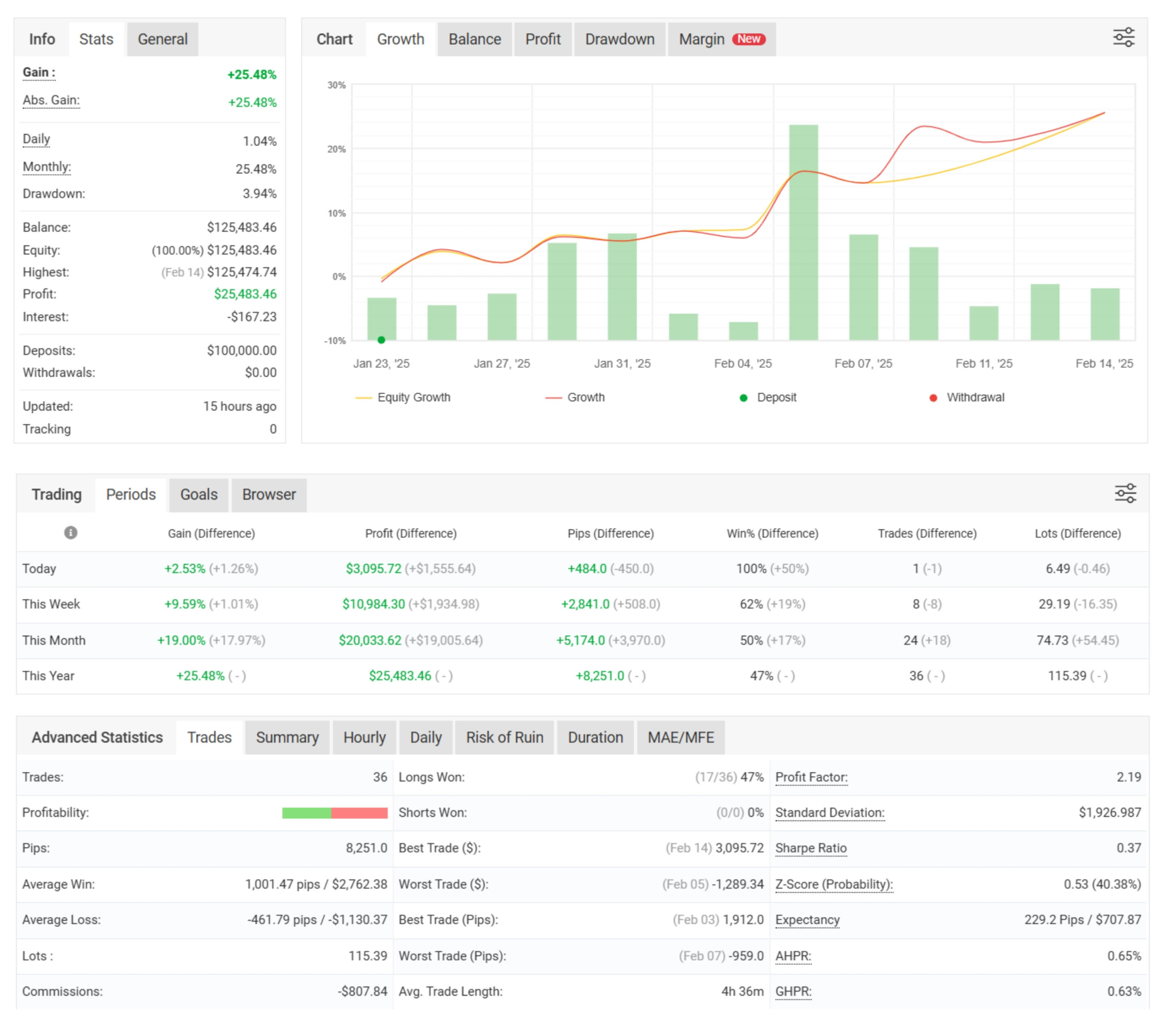Click the Profit Factor label link
This screenshot has height=1036, width=1170.
coord(811,777)
